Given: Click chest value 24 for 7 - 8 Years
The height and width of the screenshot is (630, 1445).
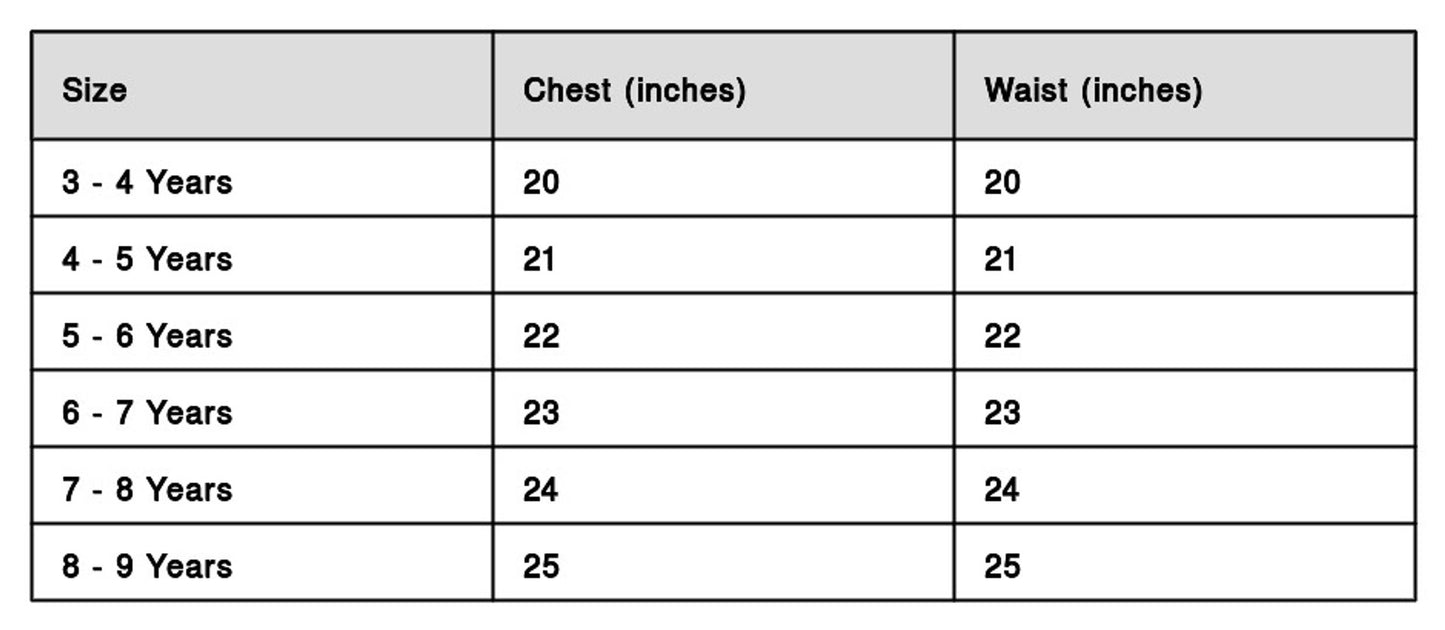Looking at the screenshot, I should [x=541, y=489].
